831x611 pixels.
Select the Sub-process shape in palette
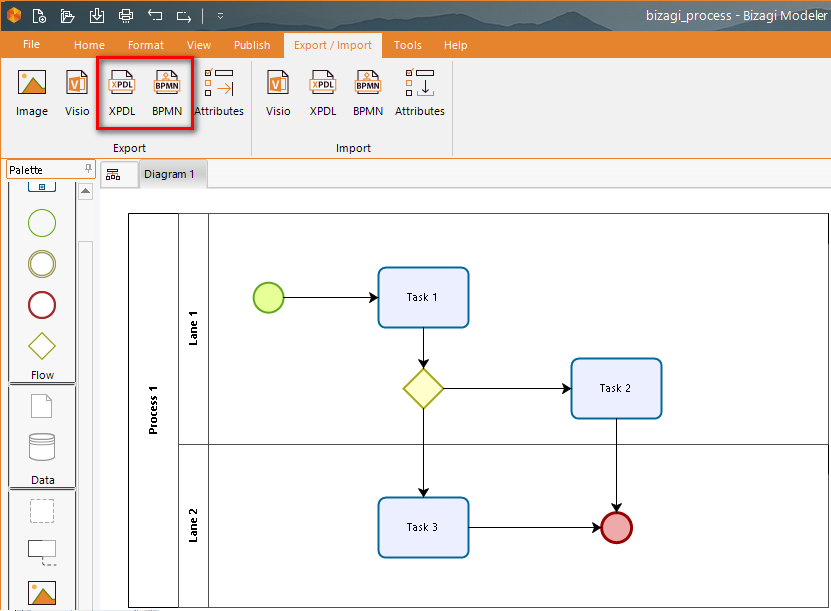pyautogui.click(x=42, y=186)
